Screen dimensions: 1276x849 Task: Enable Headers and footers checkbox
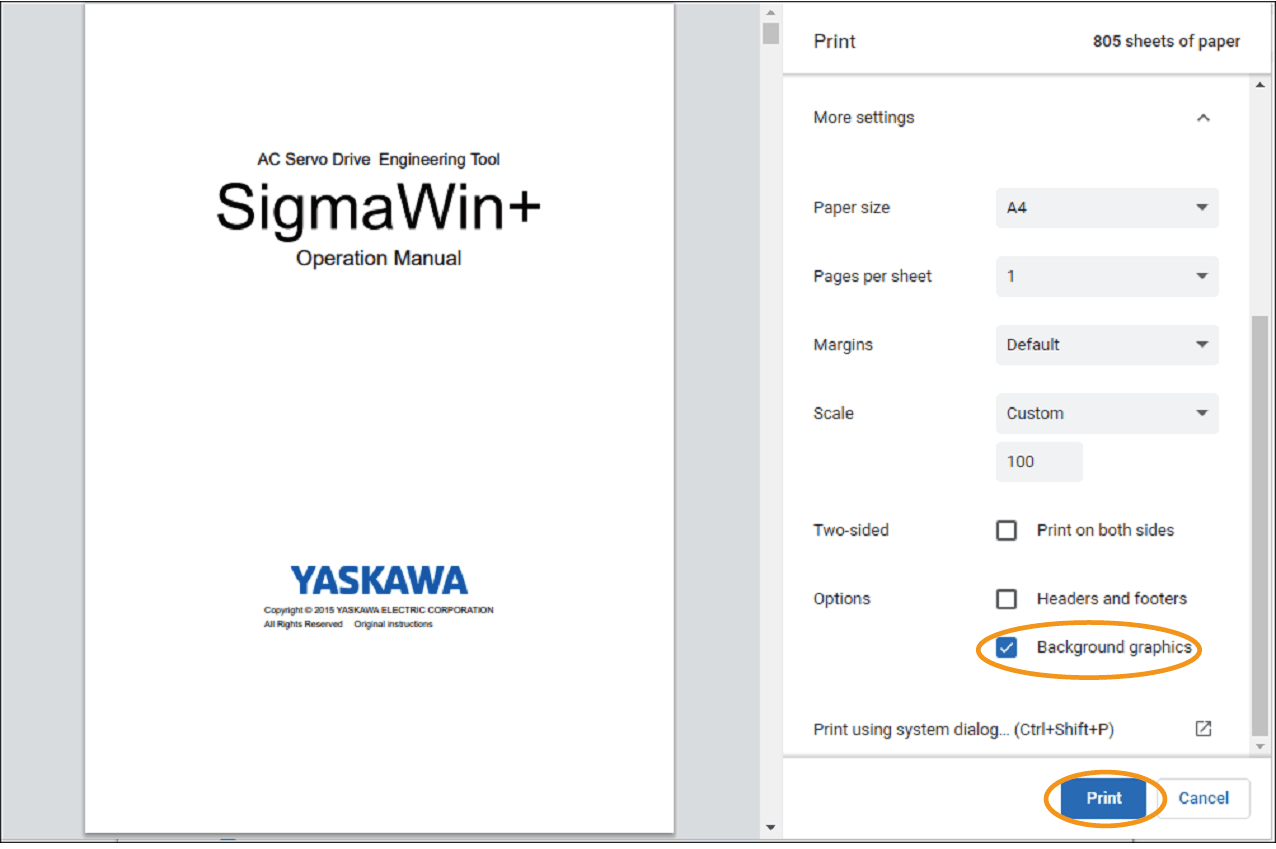(x=1007, y=599)
